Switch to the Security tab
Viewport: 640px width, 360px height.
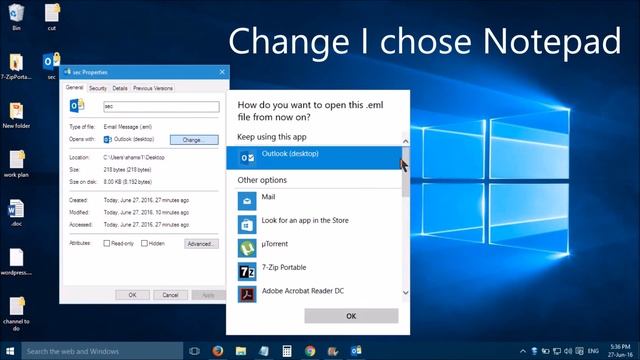click(98, 88)
